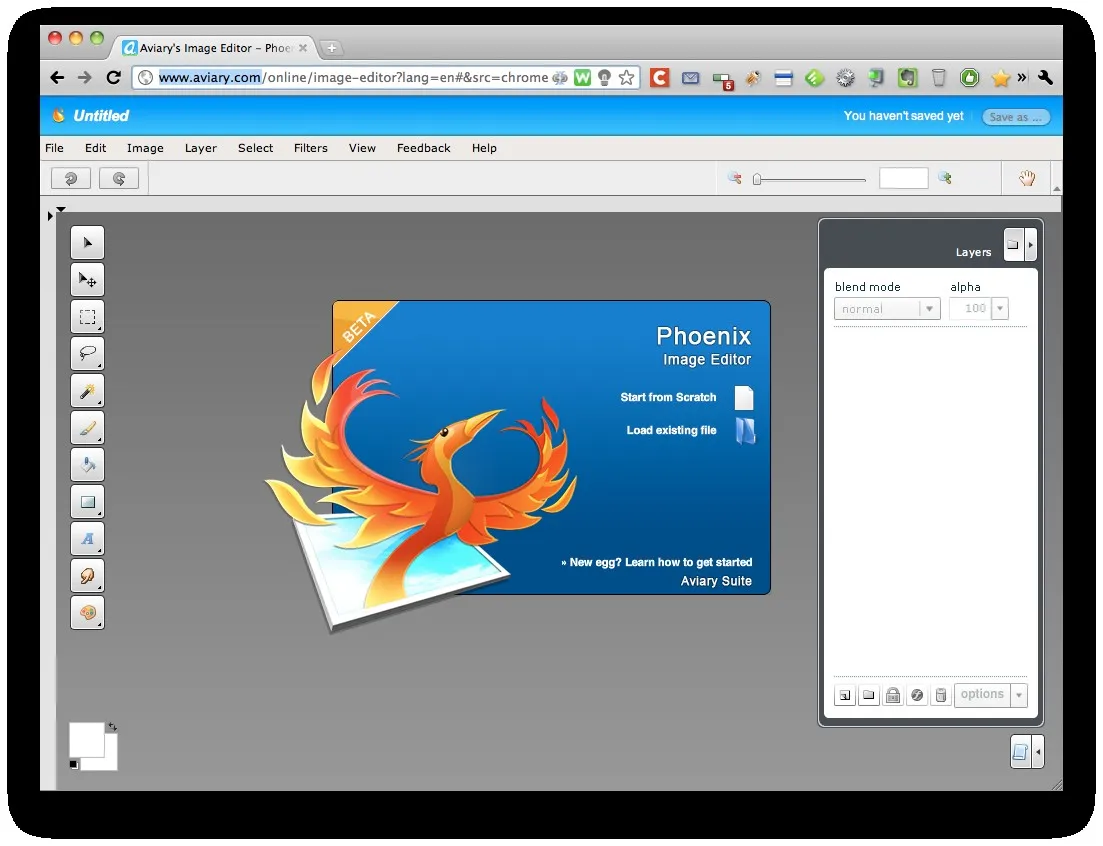Viewport: 1103px width, 846px height.
Task: Open the View menu
Action: click(362, 148)
